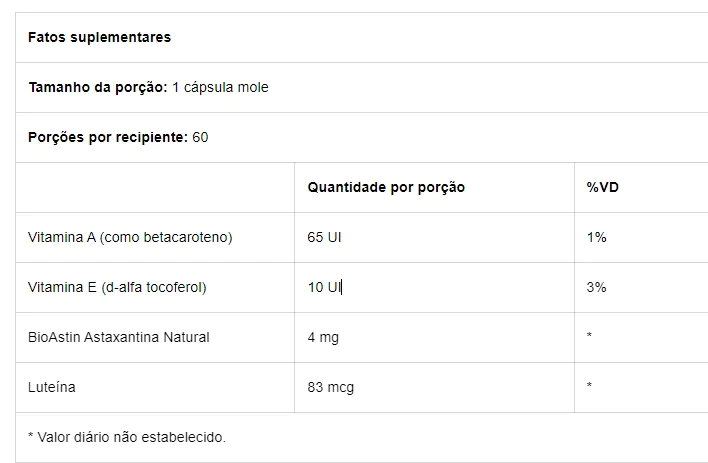Click the 'Luteína' ingredient cell
Image resolution: width=708 pixels, height=463 pixels.
52,387
